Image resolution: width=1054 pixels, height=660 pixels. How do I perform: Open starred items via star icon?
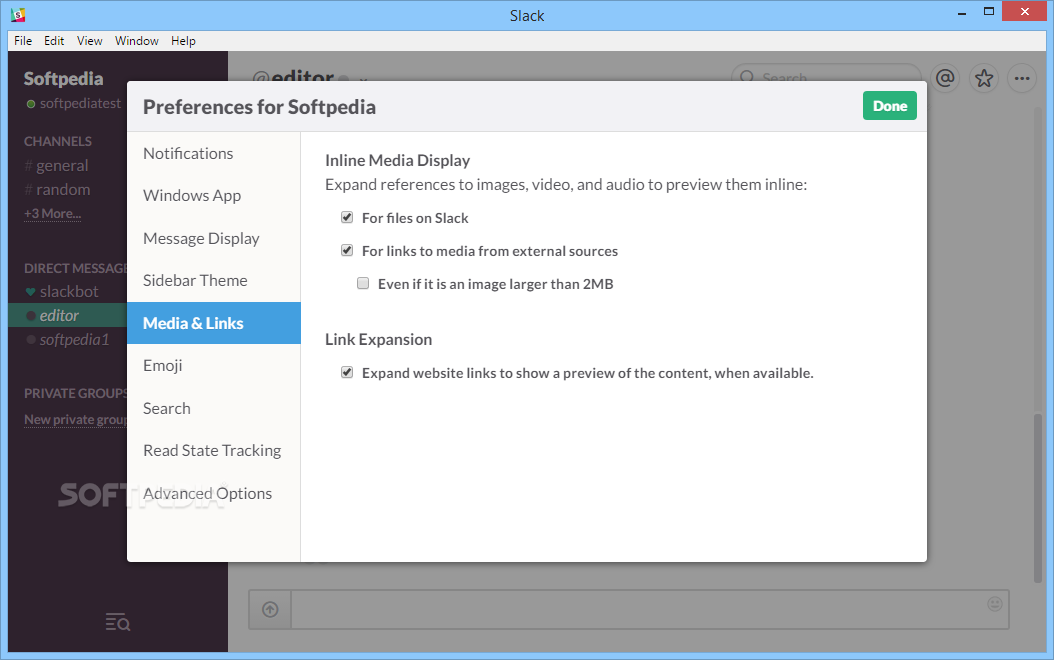coord(984,79)
